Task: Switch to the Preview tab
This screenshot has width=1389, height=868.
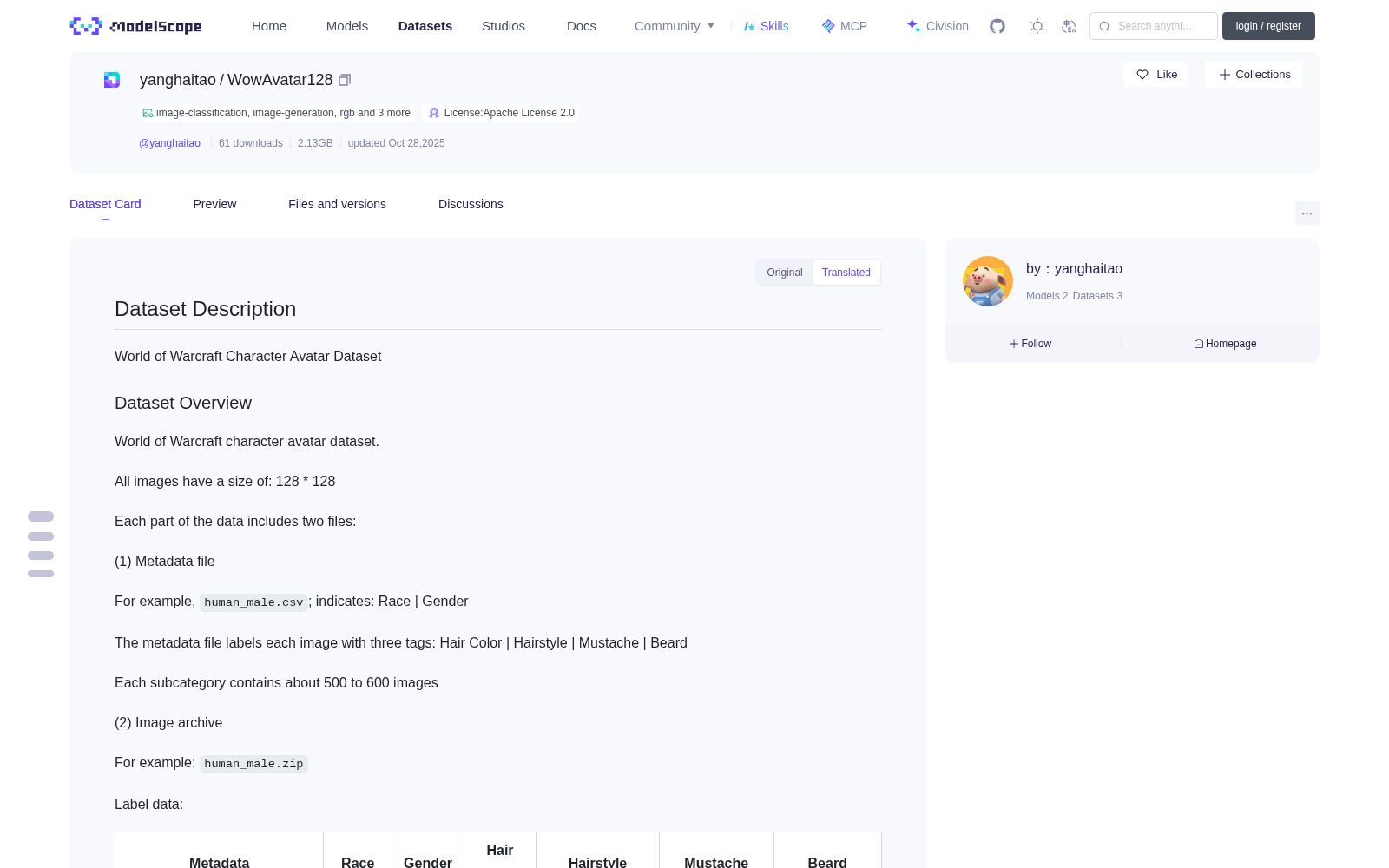Action: [x=214, y=204]
